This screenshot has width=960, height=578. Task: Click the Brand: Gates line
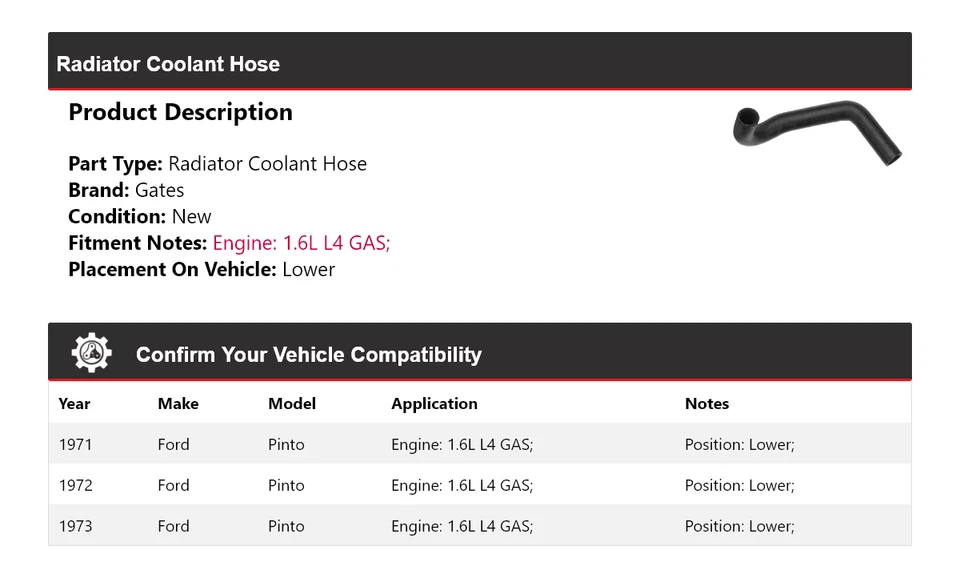click(126, 190)
